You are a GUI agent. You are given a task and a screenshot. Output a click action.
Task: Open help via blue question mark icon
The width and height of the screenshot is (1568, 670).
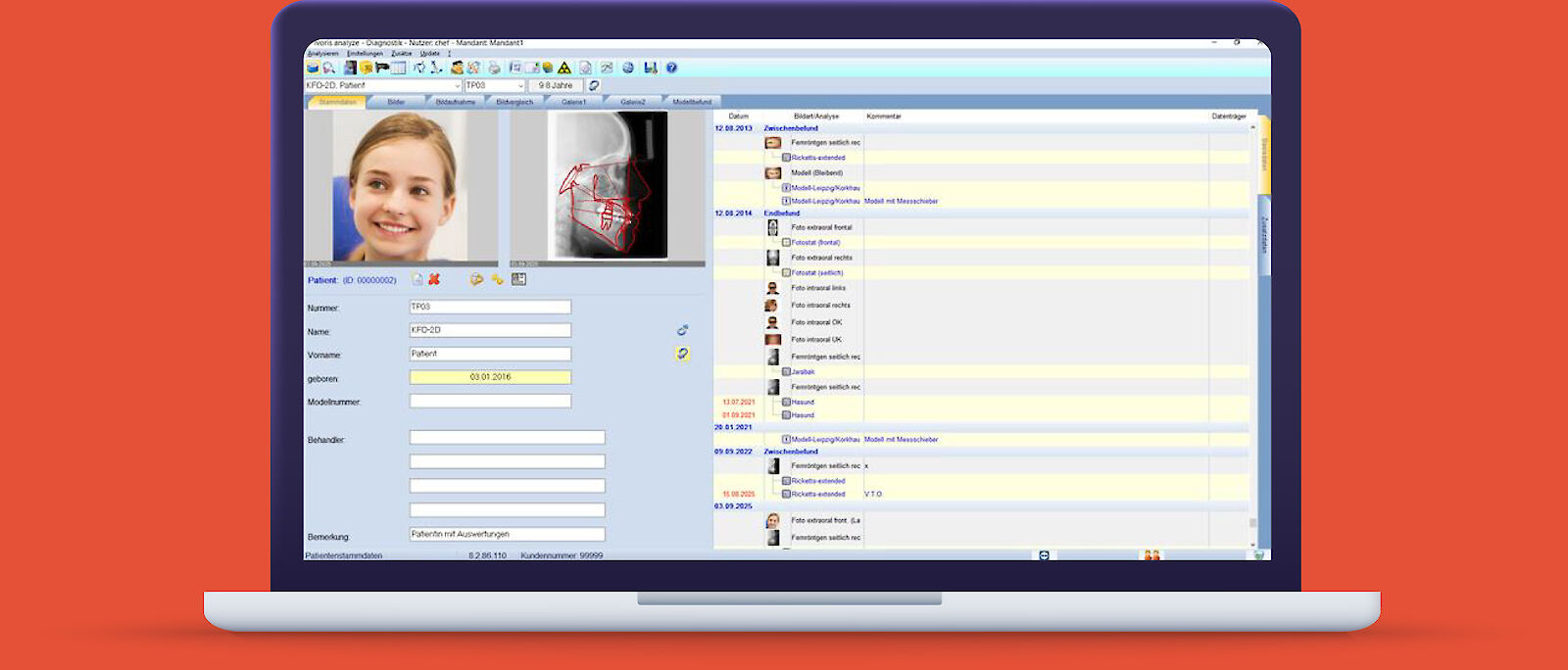(671, 68)
